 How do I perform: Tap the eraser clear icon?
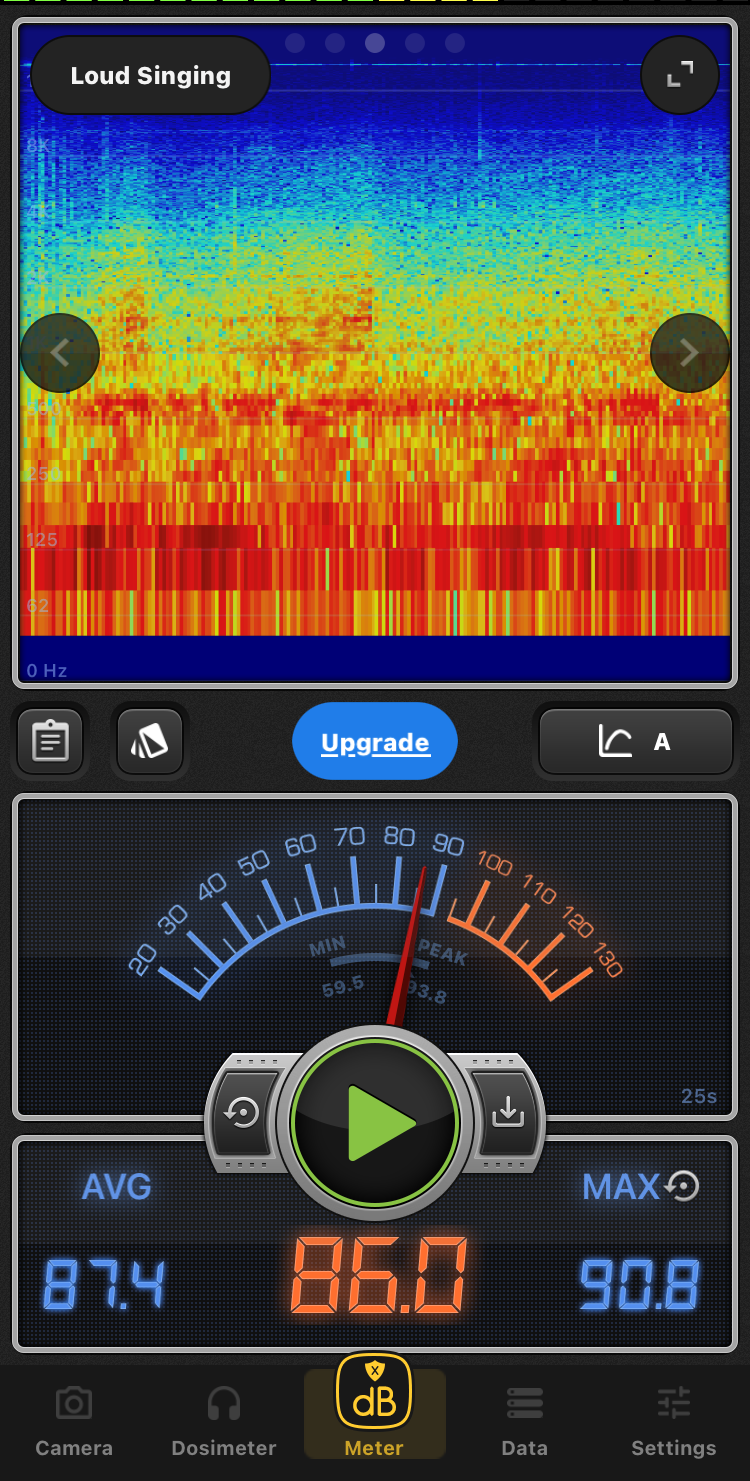click(149, 741)
